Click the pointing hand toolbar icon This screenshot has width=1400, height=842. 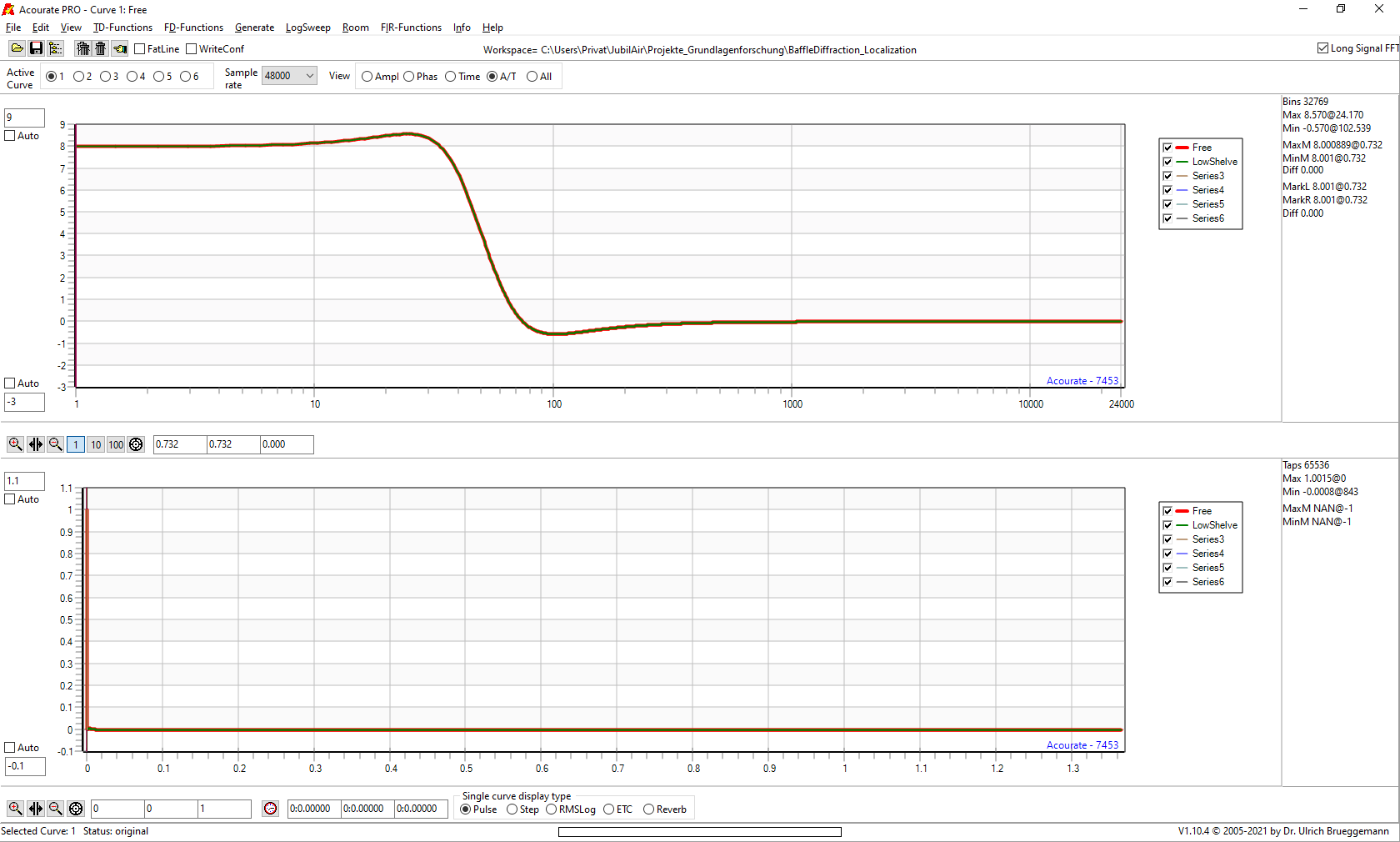point(120,49)
